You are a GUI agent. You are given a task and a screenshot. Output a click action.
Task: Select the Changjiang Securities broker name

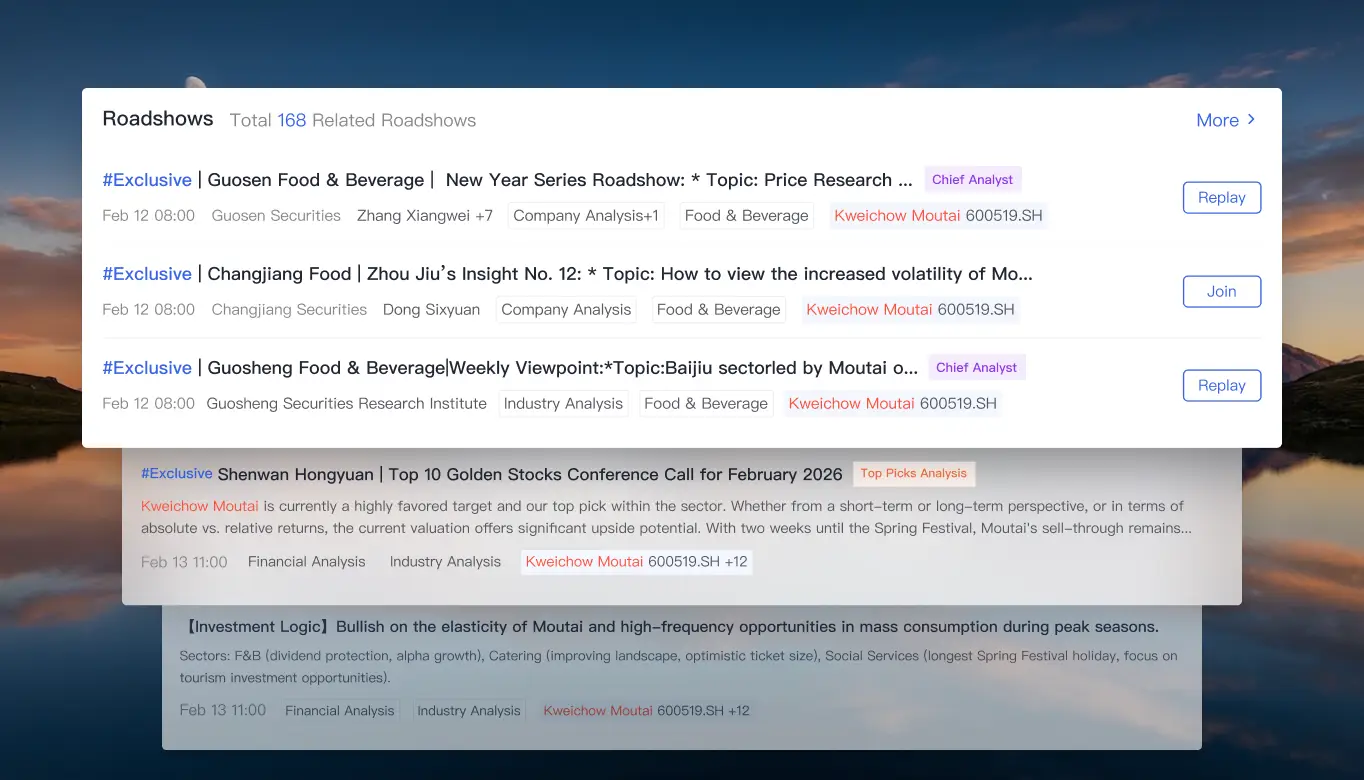click(x=289, y=310)
